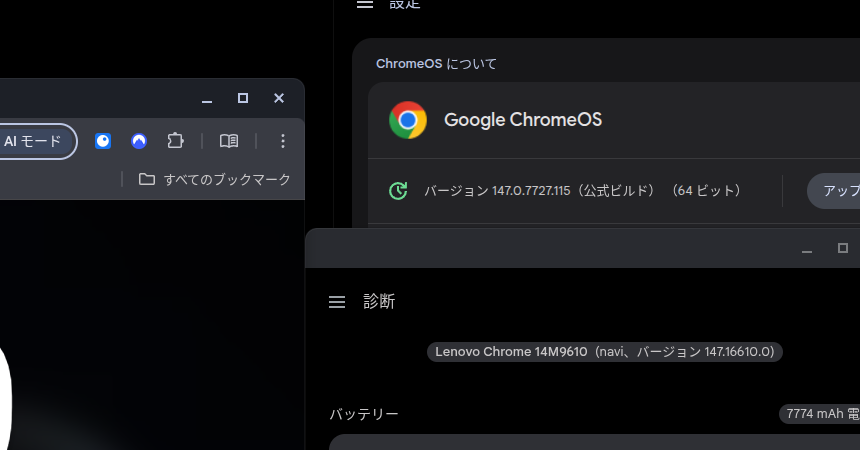Open the blue circle extension icon in Chrome
Screen dimensions: 860x450
click(103, 141)
